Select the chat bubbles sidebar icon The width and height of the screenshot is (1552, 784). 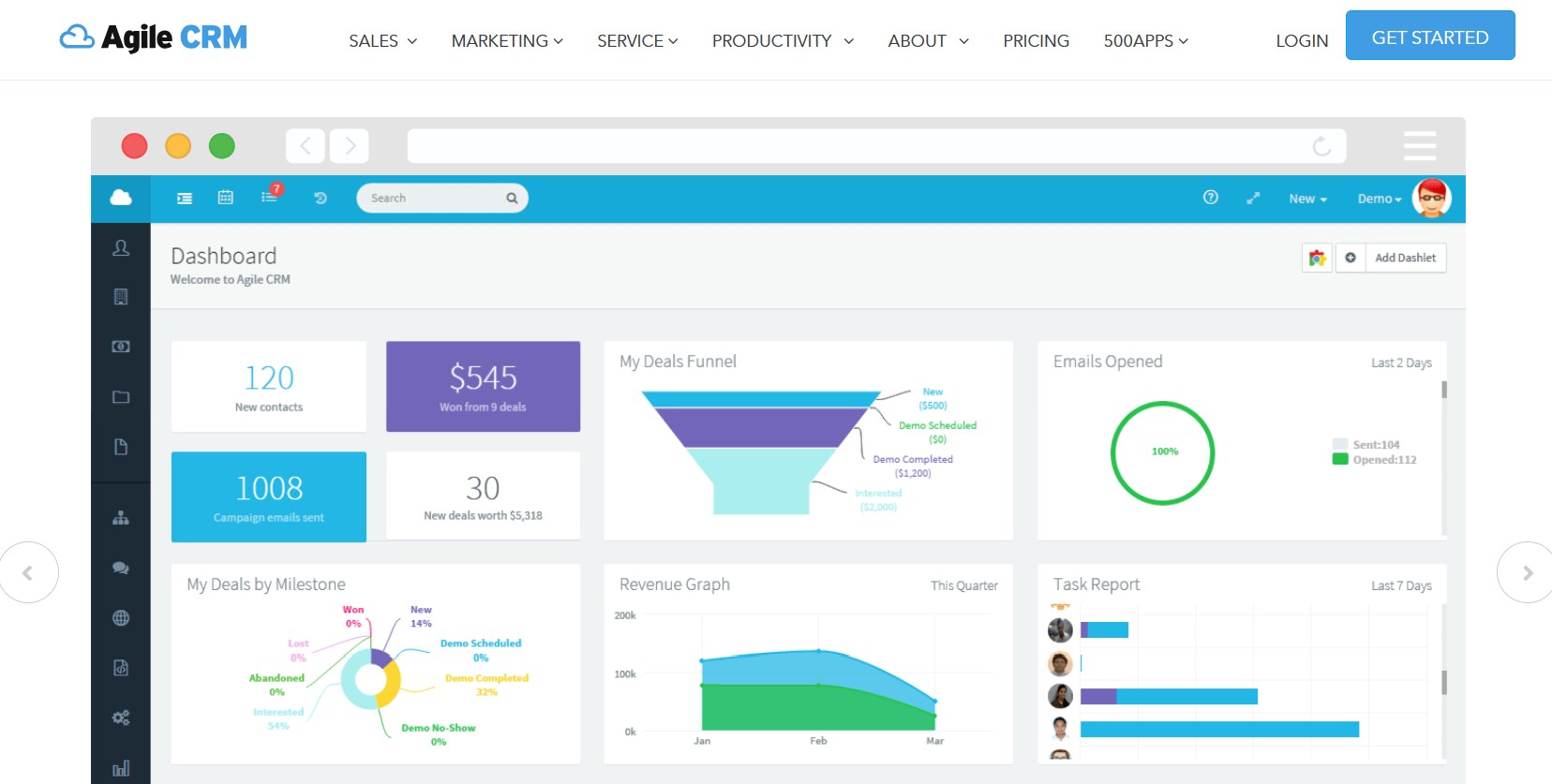click(x=121, y=568)
